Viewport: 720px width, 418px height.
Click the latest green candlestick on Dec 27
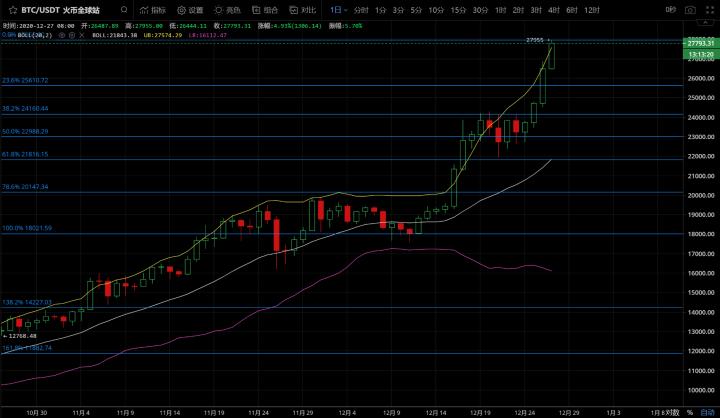tap(551, 56)
